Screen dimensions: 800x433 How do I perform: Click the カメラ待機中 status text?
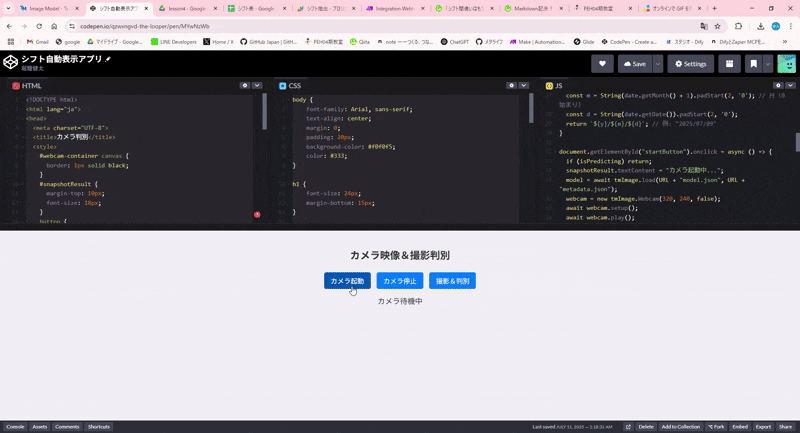(399, 301)
